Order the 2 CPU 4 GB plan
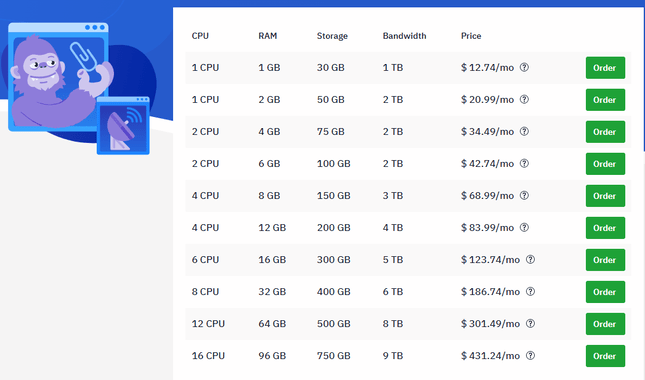 [605, 132]
